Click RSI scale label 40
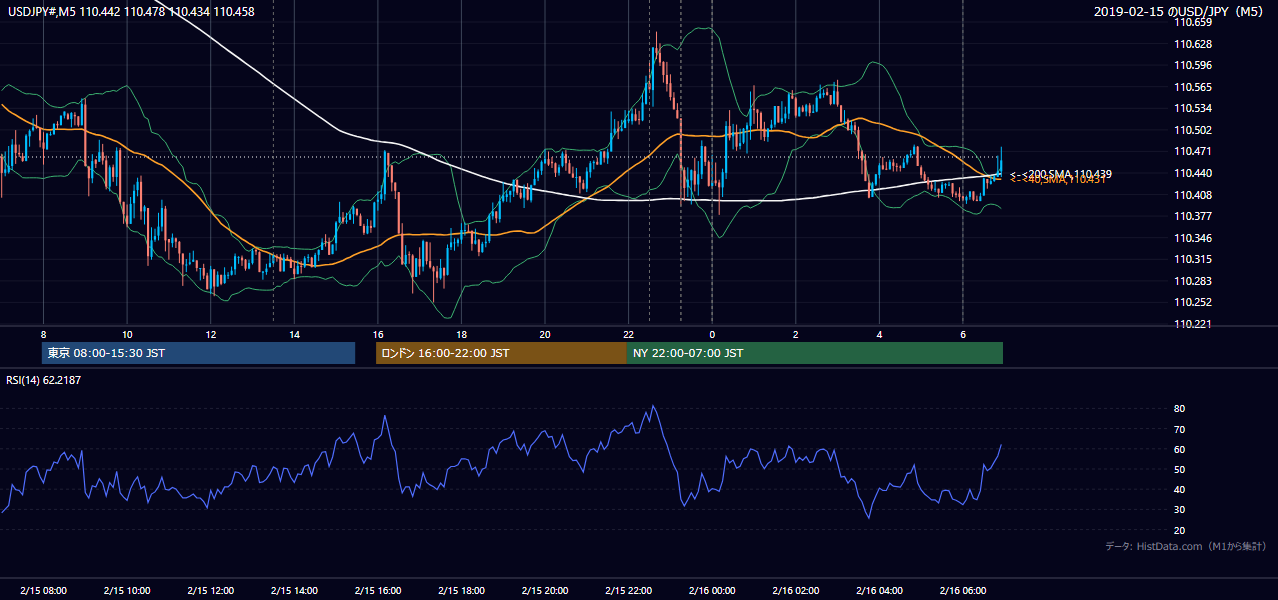The width and height of the screenshot is (1278, 600). coord(1180,490)
